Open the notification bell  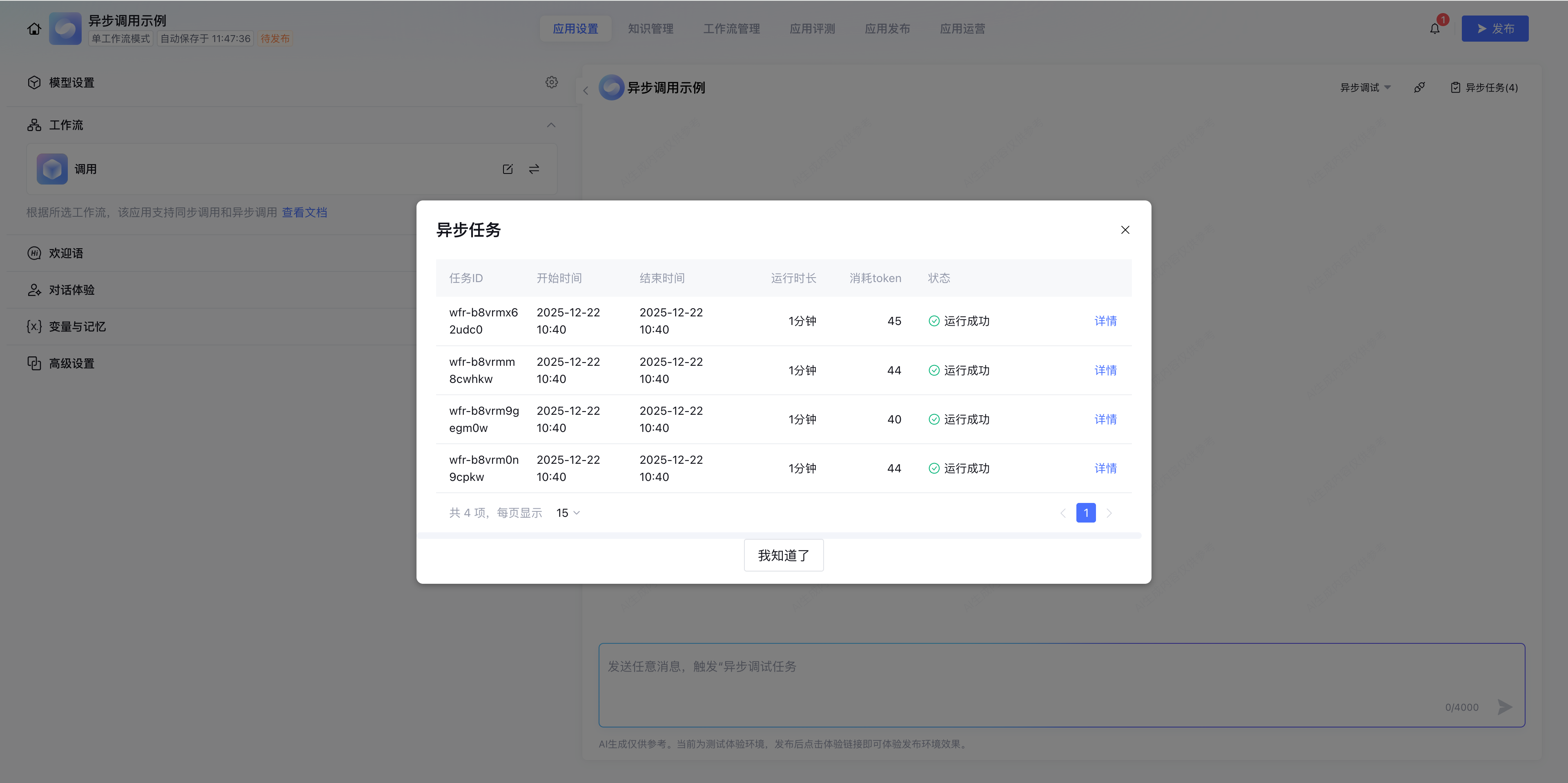tap(1435, 29)
